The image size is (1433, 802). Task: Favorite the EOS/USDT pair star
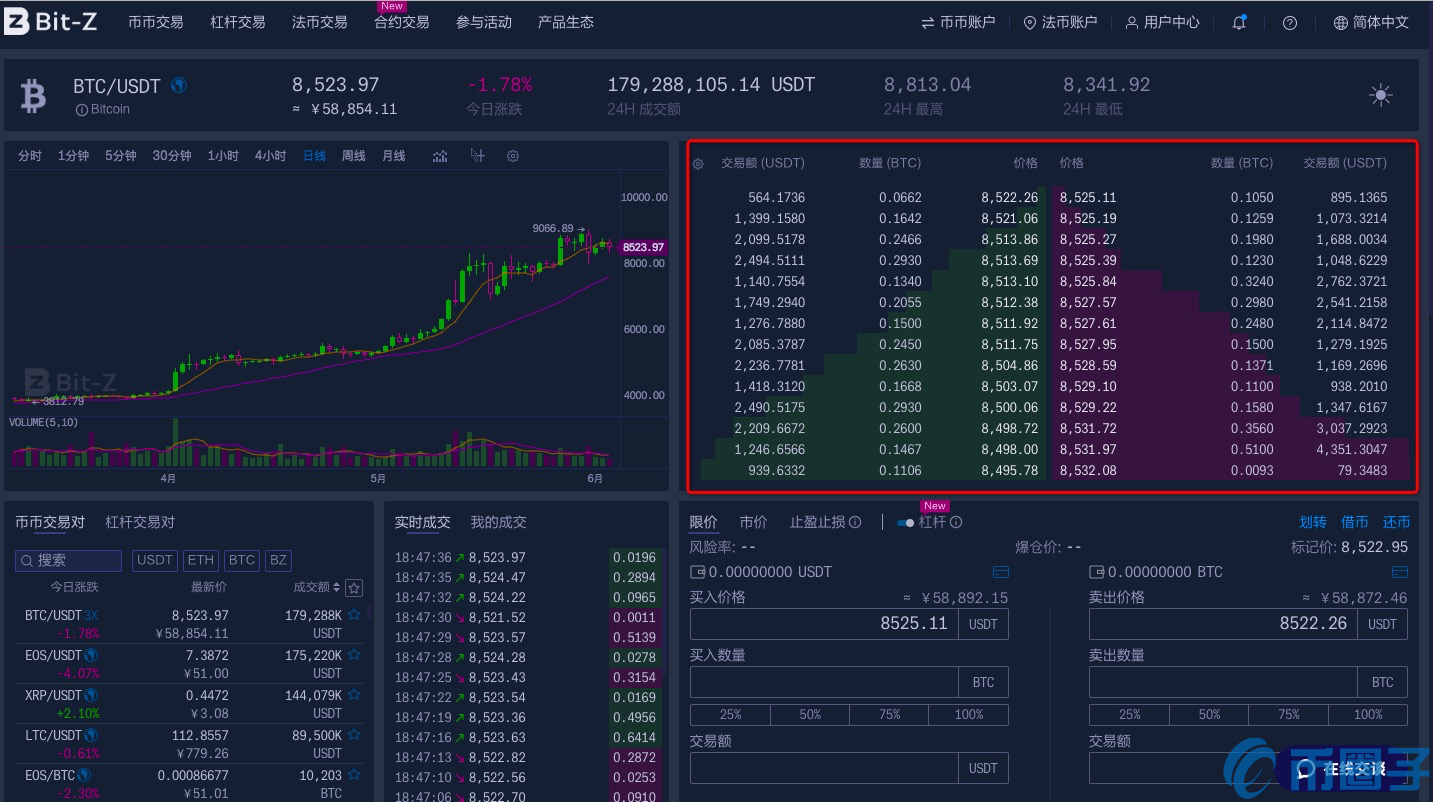coord(354,655)
